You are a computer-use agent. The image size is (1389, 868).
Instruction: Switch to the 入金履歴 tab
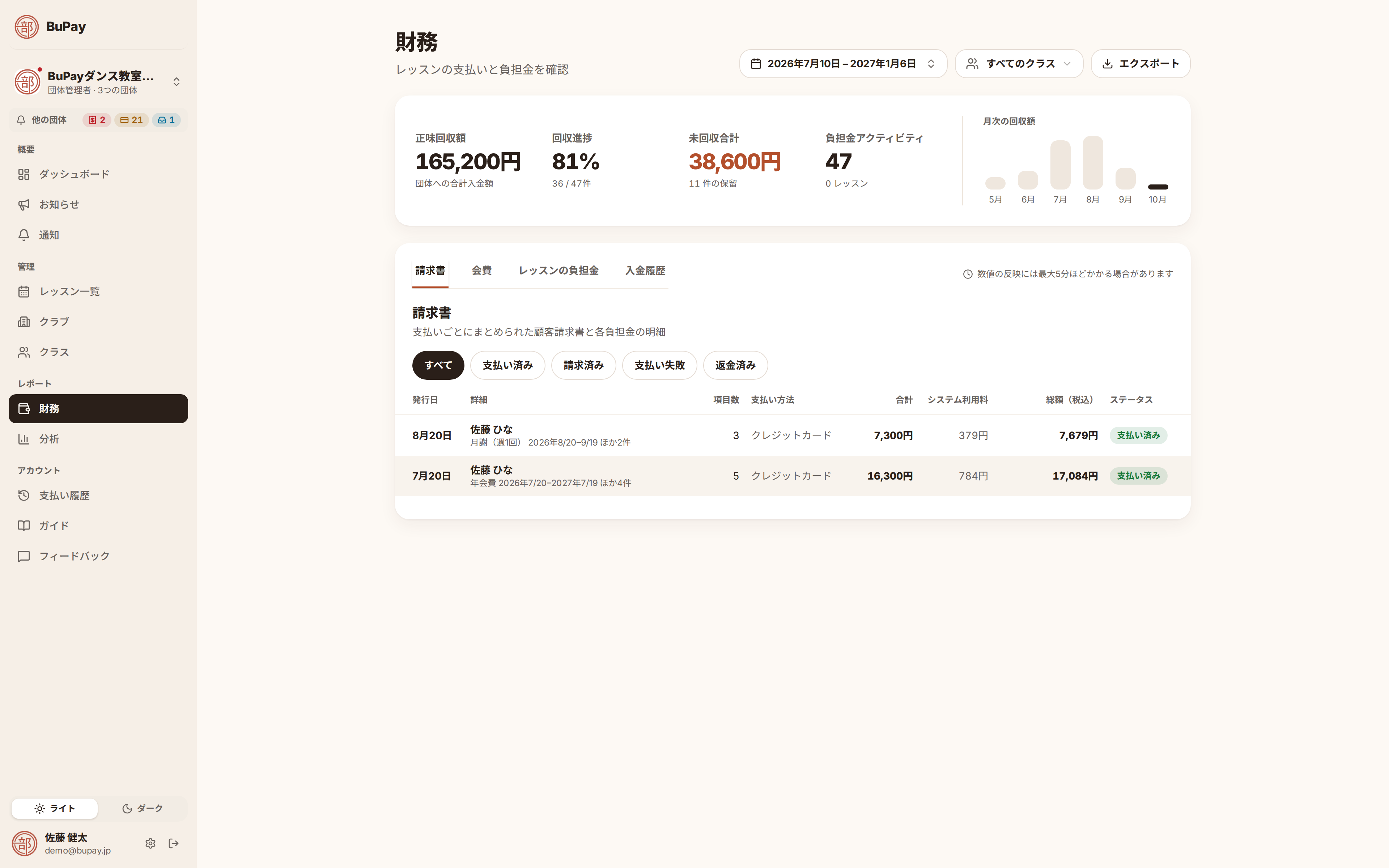click(645, 271)
